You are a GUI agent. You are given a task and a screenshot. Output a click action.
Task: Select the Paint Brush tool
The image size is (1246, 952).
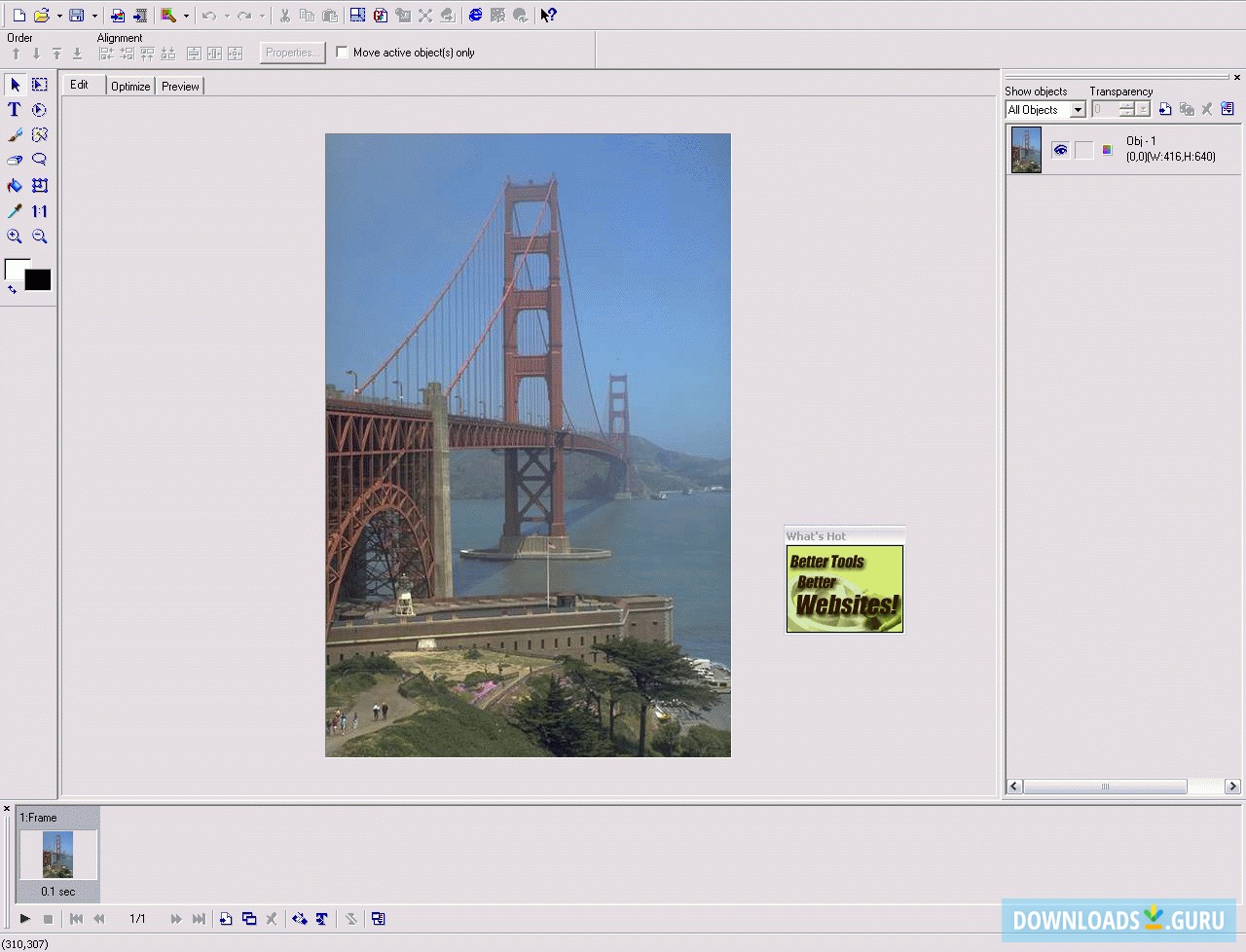pos(15,135)
